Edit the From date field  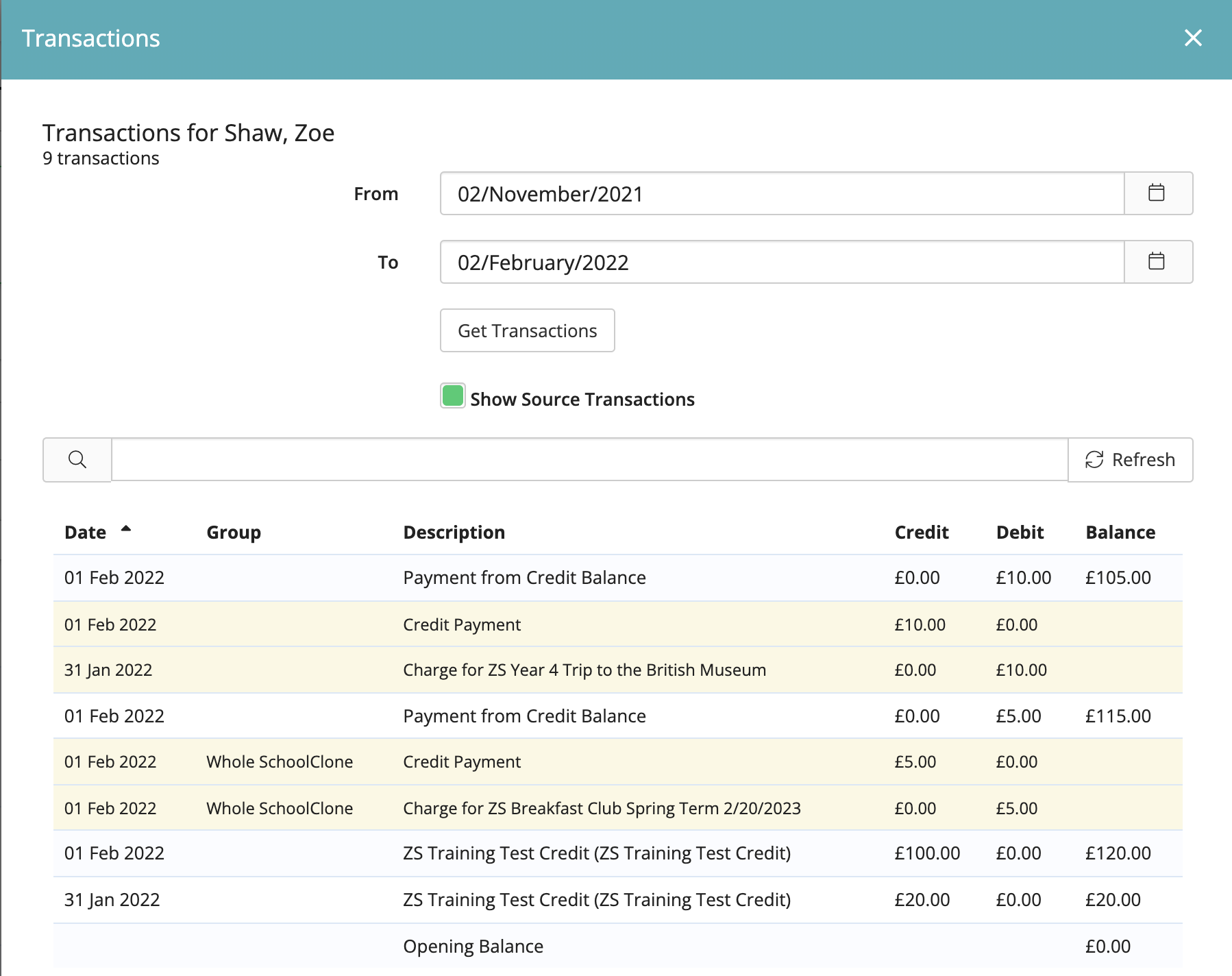click(x=782, y=193)
